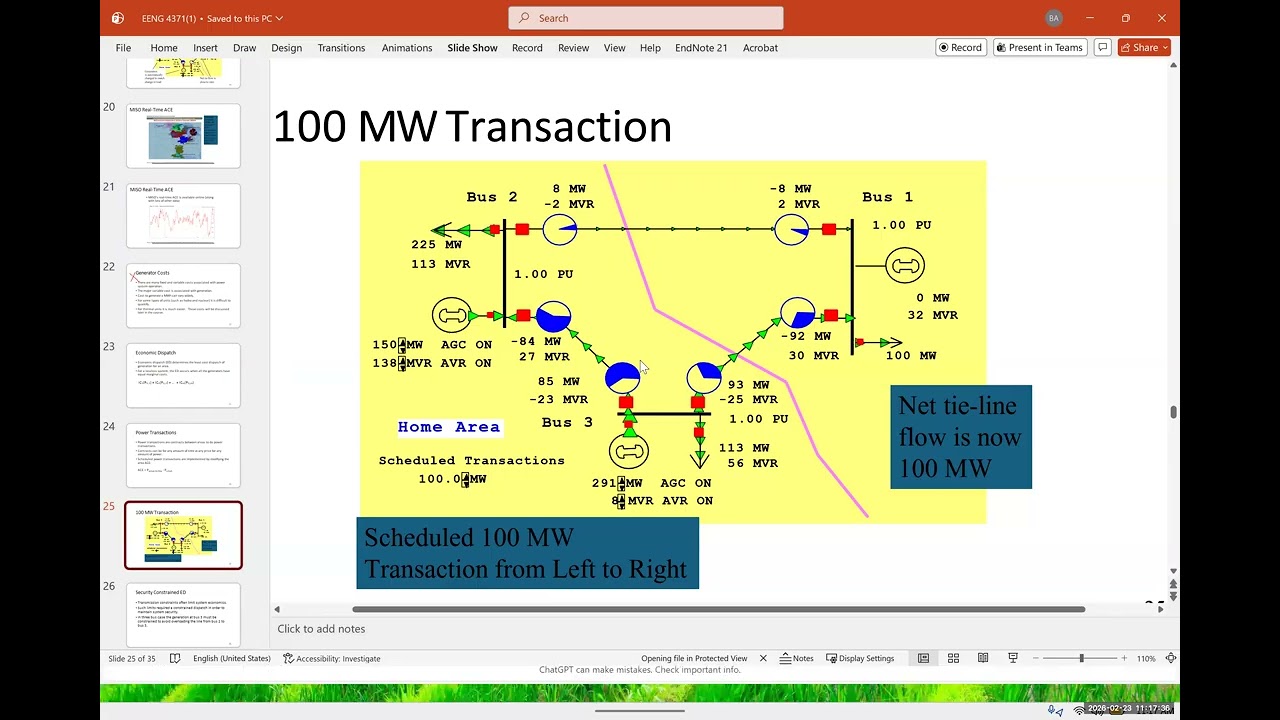The image size is (1280, 720).
Task: Click vertical scrollbar up arrow in slide pane
Action: [x=1173, y=66]
